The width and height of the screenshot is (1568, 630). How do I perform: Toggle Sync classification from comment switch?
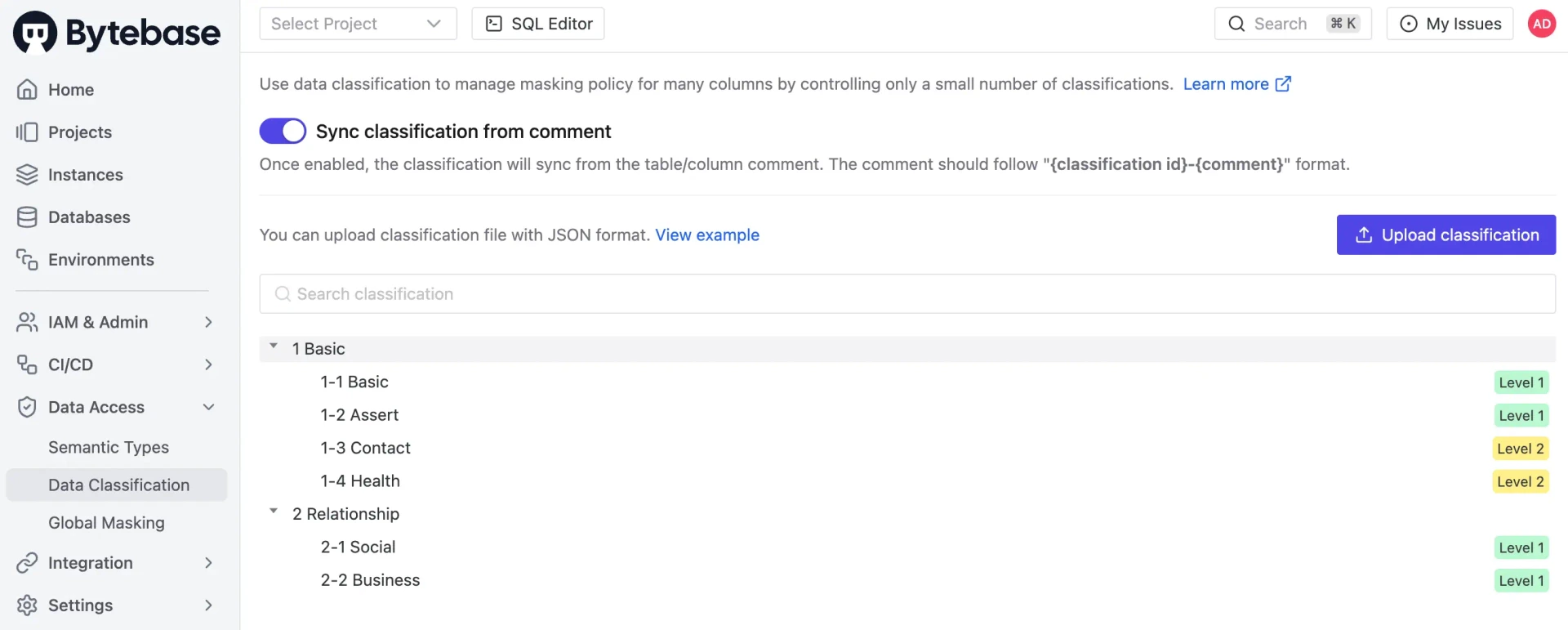point(283,131)
